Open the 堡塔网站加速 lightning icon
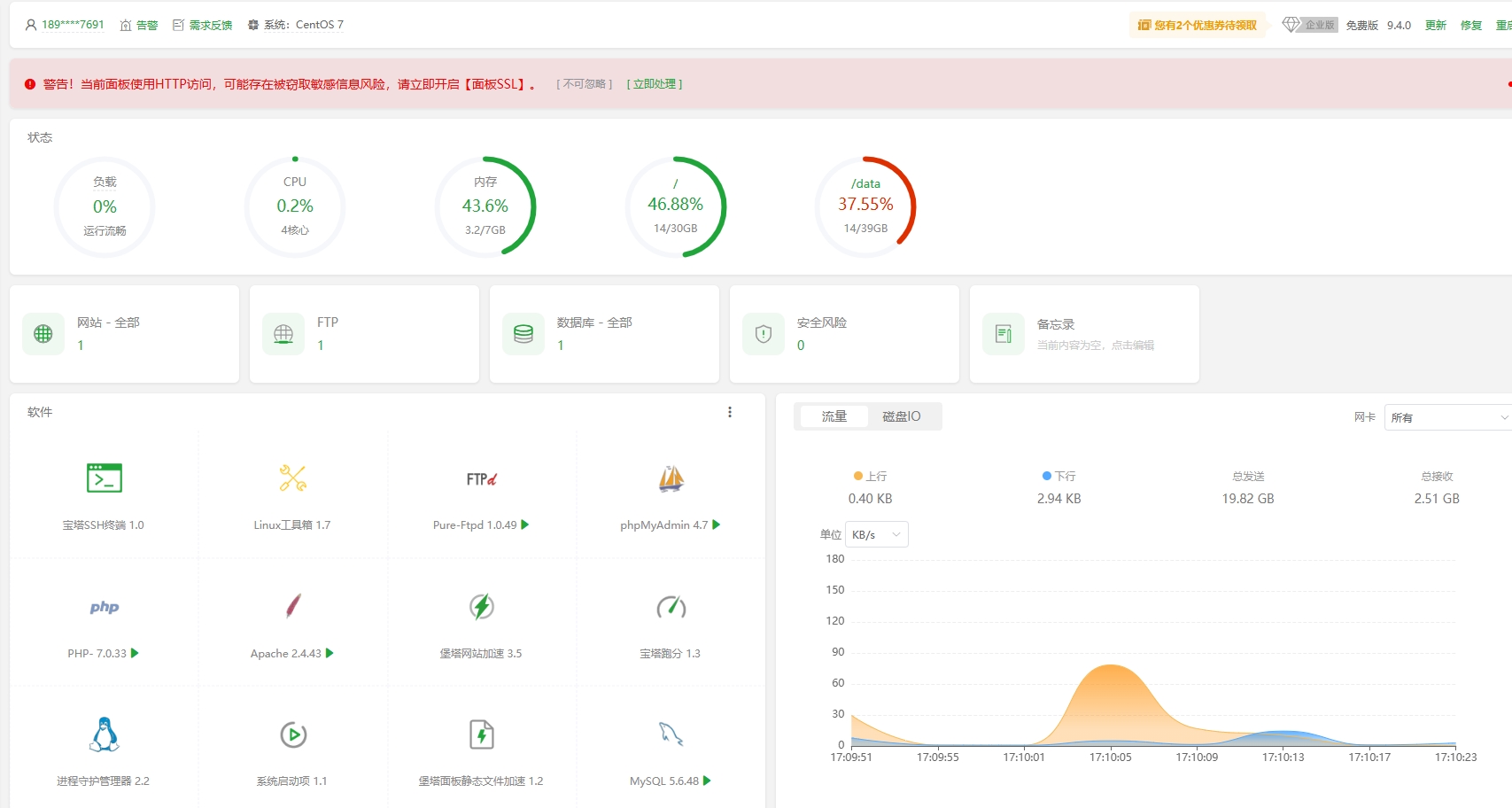The height and width of the screenshot is (808, 1512). coord(482,607)
